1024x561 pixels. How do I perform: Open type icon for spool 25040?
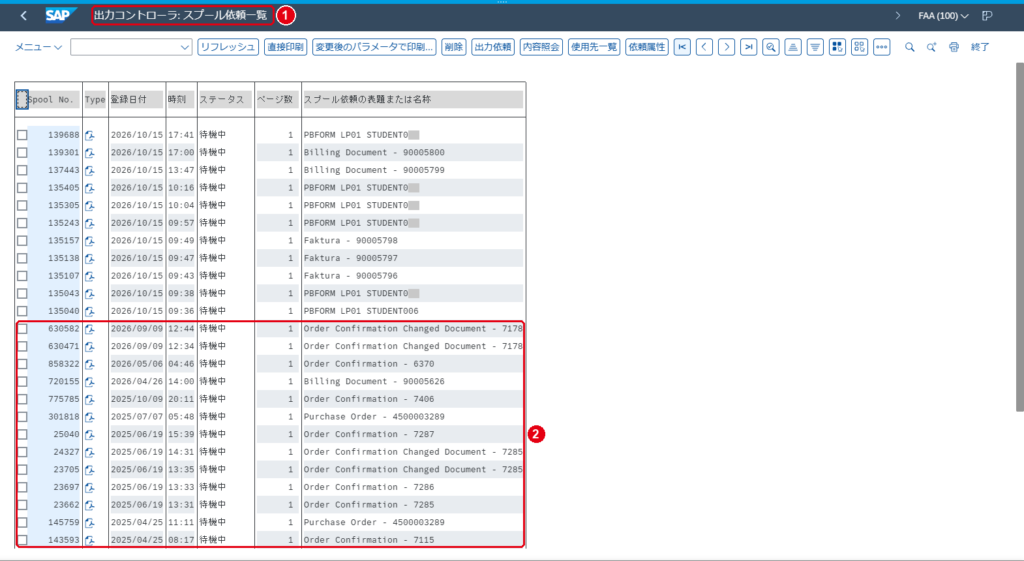(x=89, y=435)
